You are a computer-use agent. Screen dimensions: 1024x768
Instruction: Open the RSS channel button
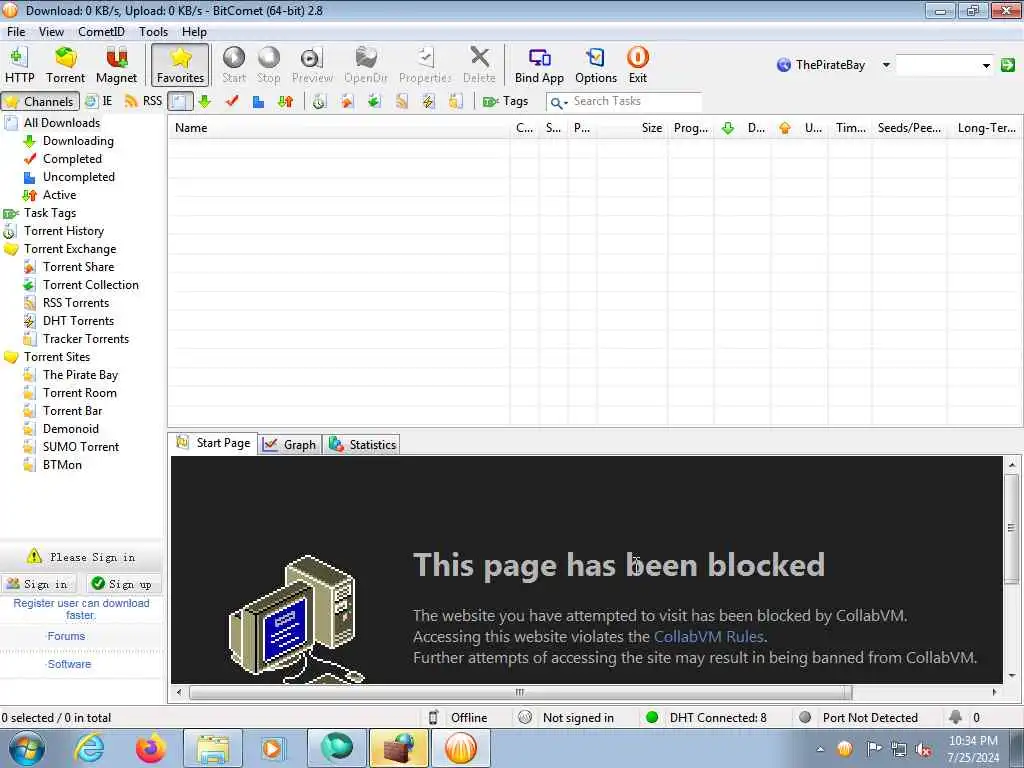[x=143, y=101]
